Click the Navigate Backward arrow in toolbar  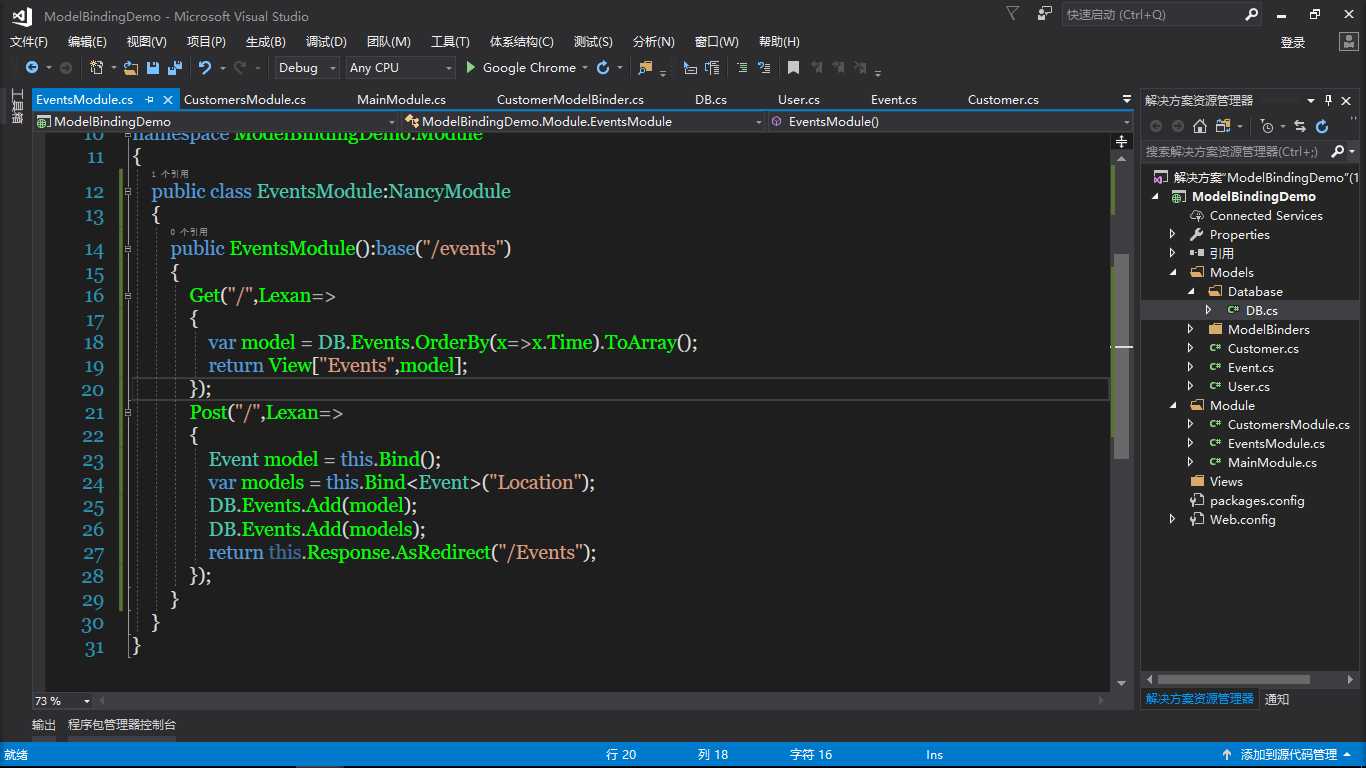pos(32,68)
